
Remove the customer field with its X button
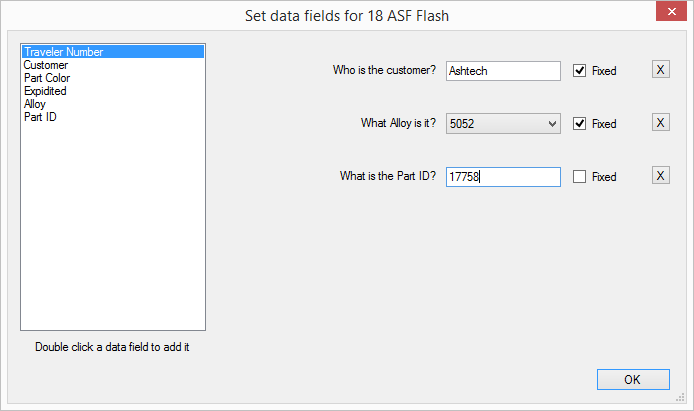coord(660,69)
